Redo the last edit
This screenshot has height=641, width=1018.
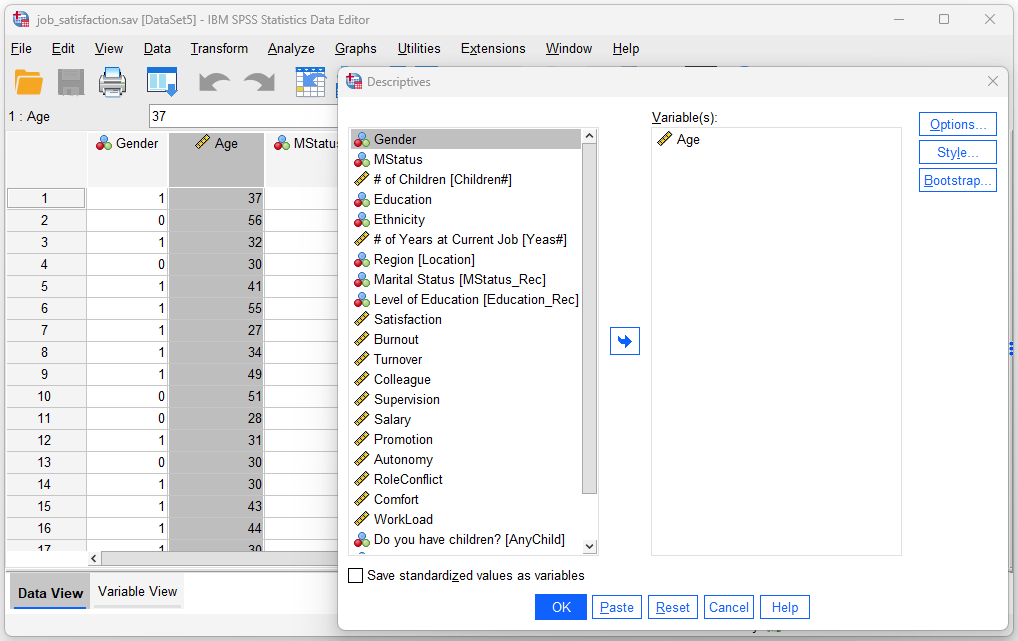tap(256, 83)
